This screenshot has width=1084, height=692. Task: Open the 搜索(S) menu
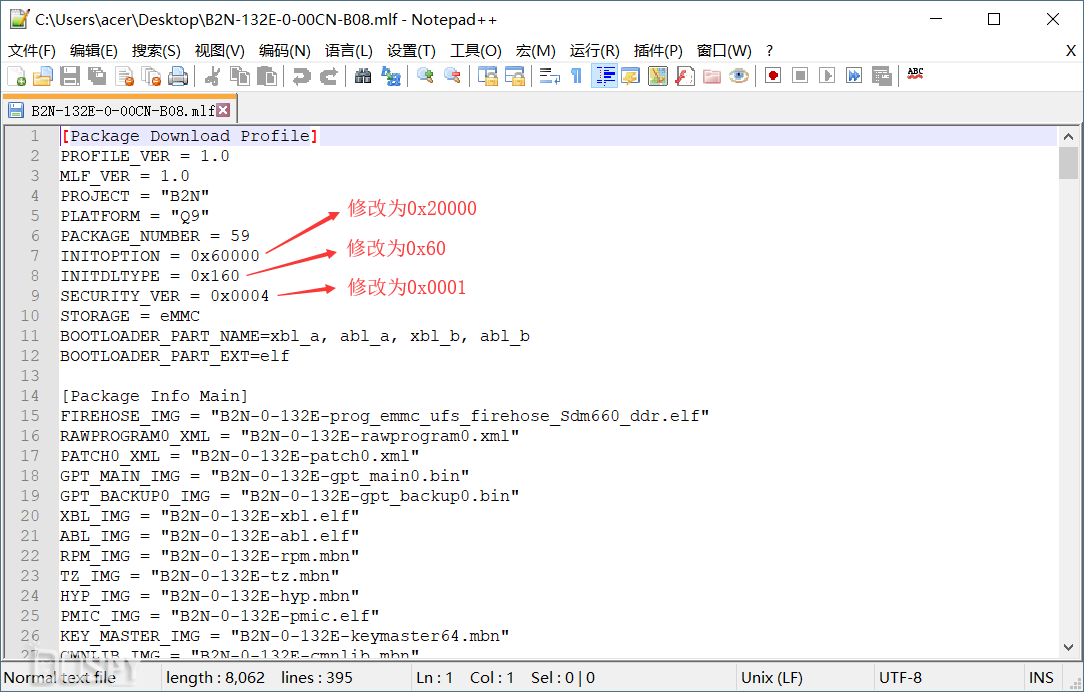156,51
